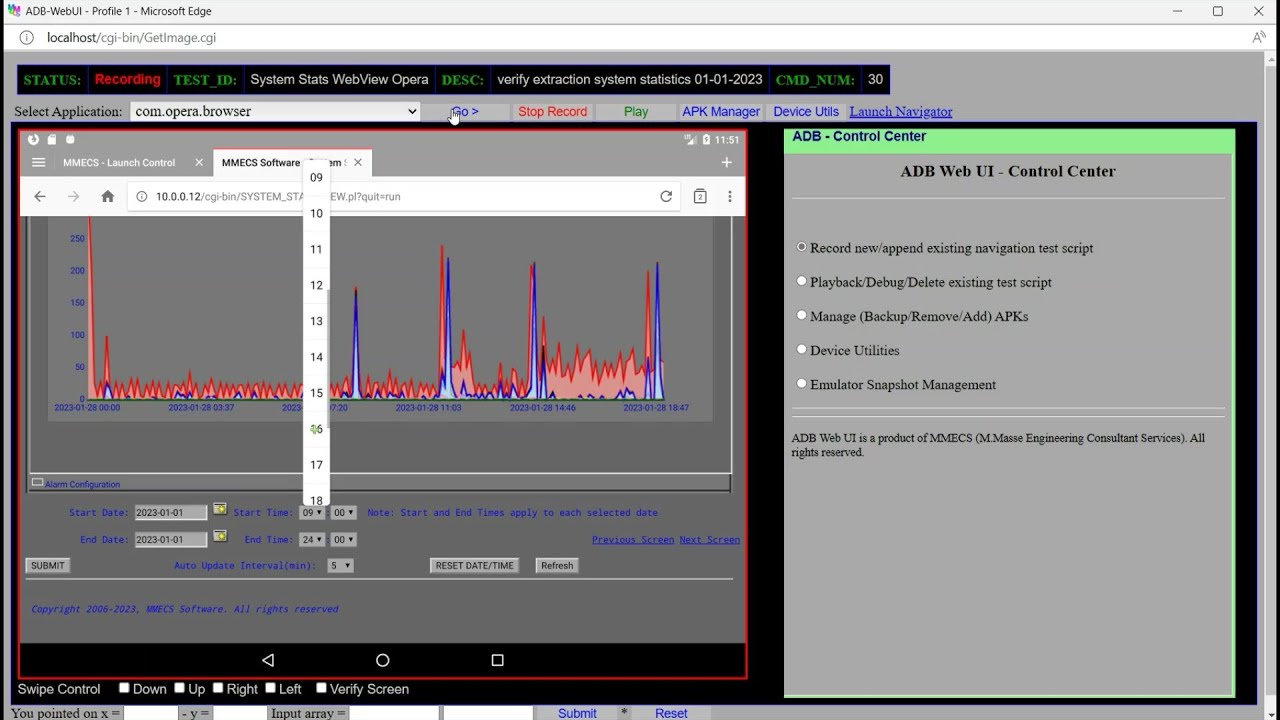
Task: Open the Opera tab switcher icon
Action: click(x=700, y=196)
